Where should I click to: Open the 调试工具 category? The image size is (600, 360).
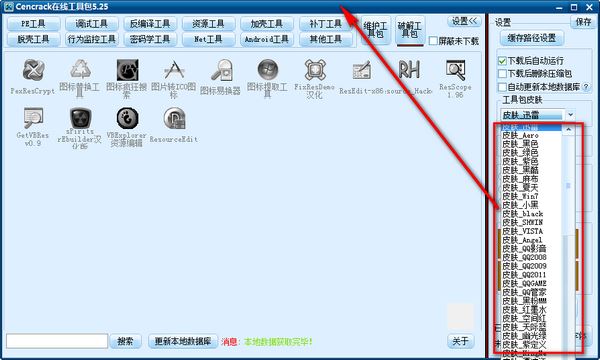click(x=91, y=24)
